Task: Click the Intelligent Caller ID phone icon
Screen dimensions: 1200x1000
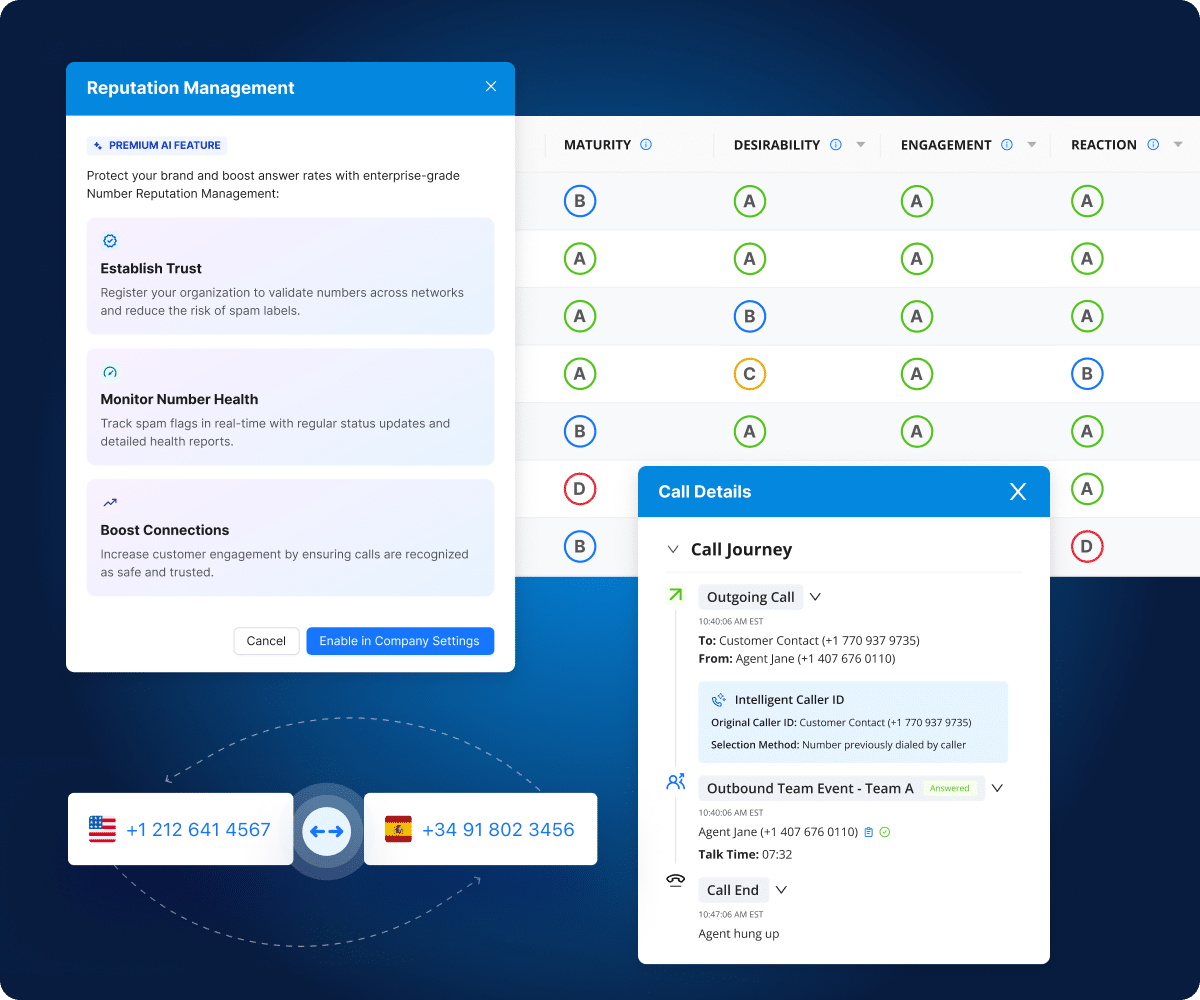Action: click(718, 700)
